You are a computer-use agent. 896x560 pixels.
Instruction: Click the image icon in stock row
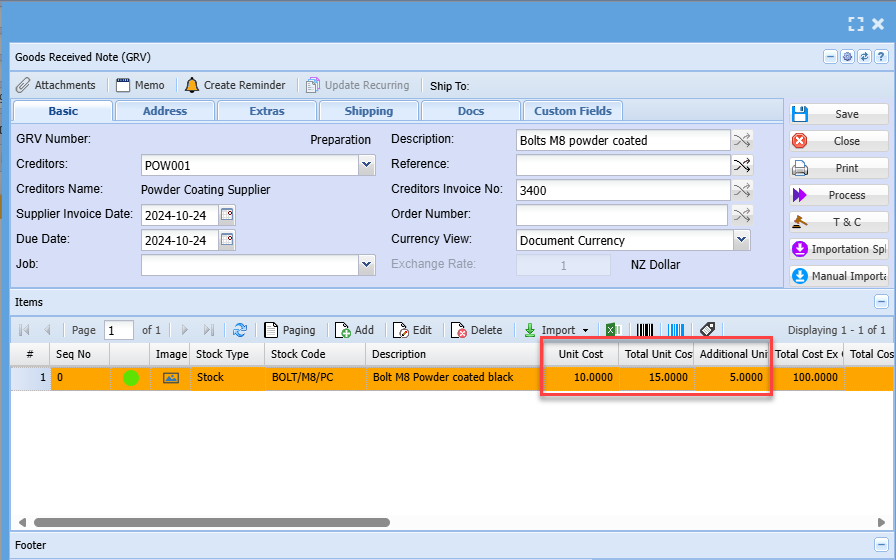(171, 378)
